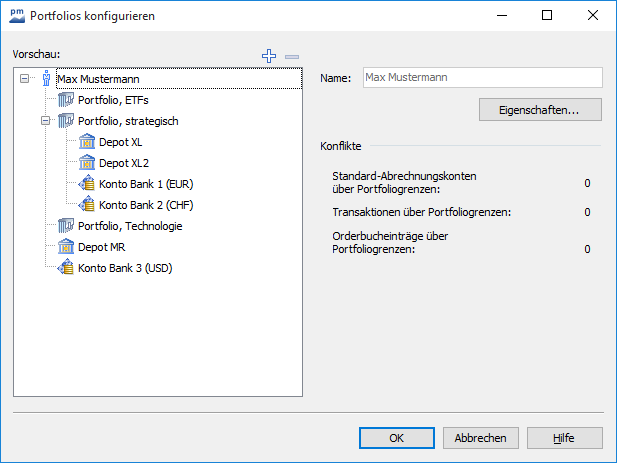Screen dimensions: 617x463
Task: Confirm with the OK button
Action: [x=397, y=438]
